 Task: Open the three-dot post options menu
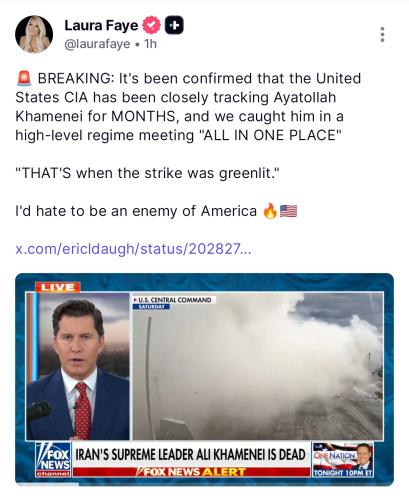(x=382, y=34)
